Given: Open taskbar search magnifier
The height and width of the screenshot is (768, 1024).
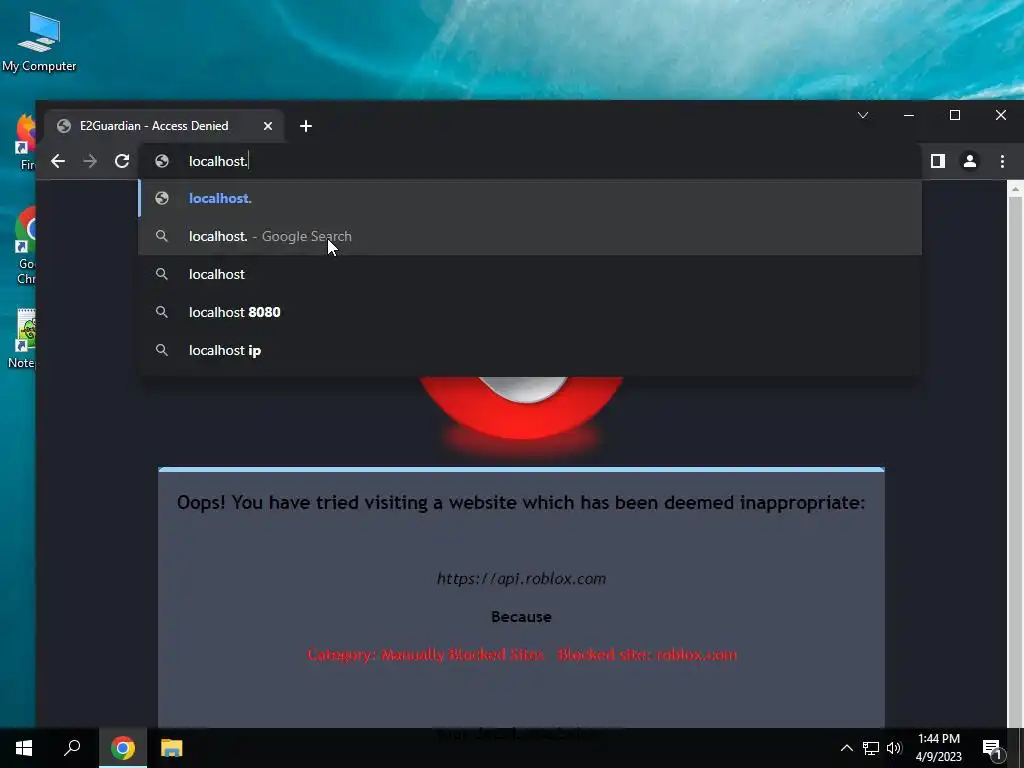Looking at the screenshot, I should (x=72, y=748).
